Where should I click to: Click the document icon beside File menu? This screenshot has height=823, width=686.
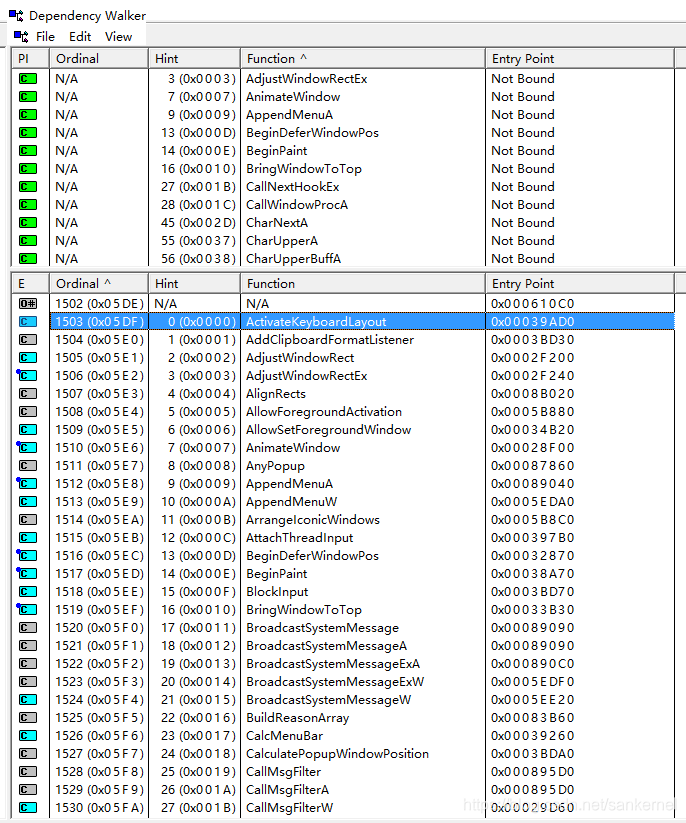tap(21, 37)
